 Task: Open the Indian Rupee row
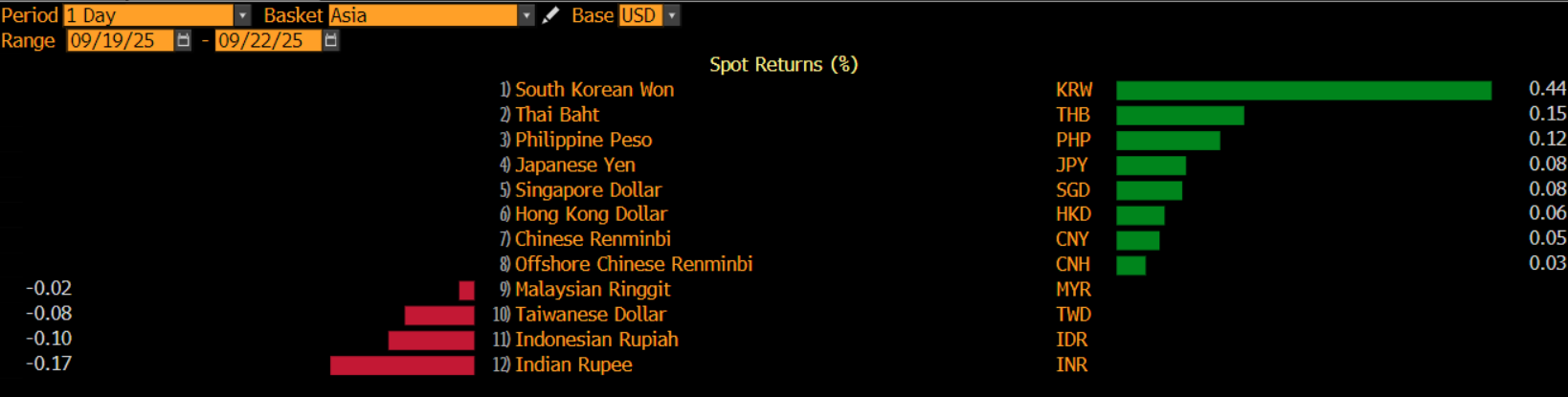(572, 364)
